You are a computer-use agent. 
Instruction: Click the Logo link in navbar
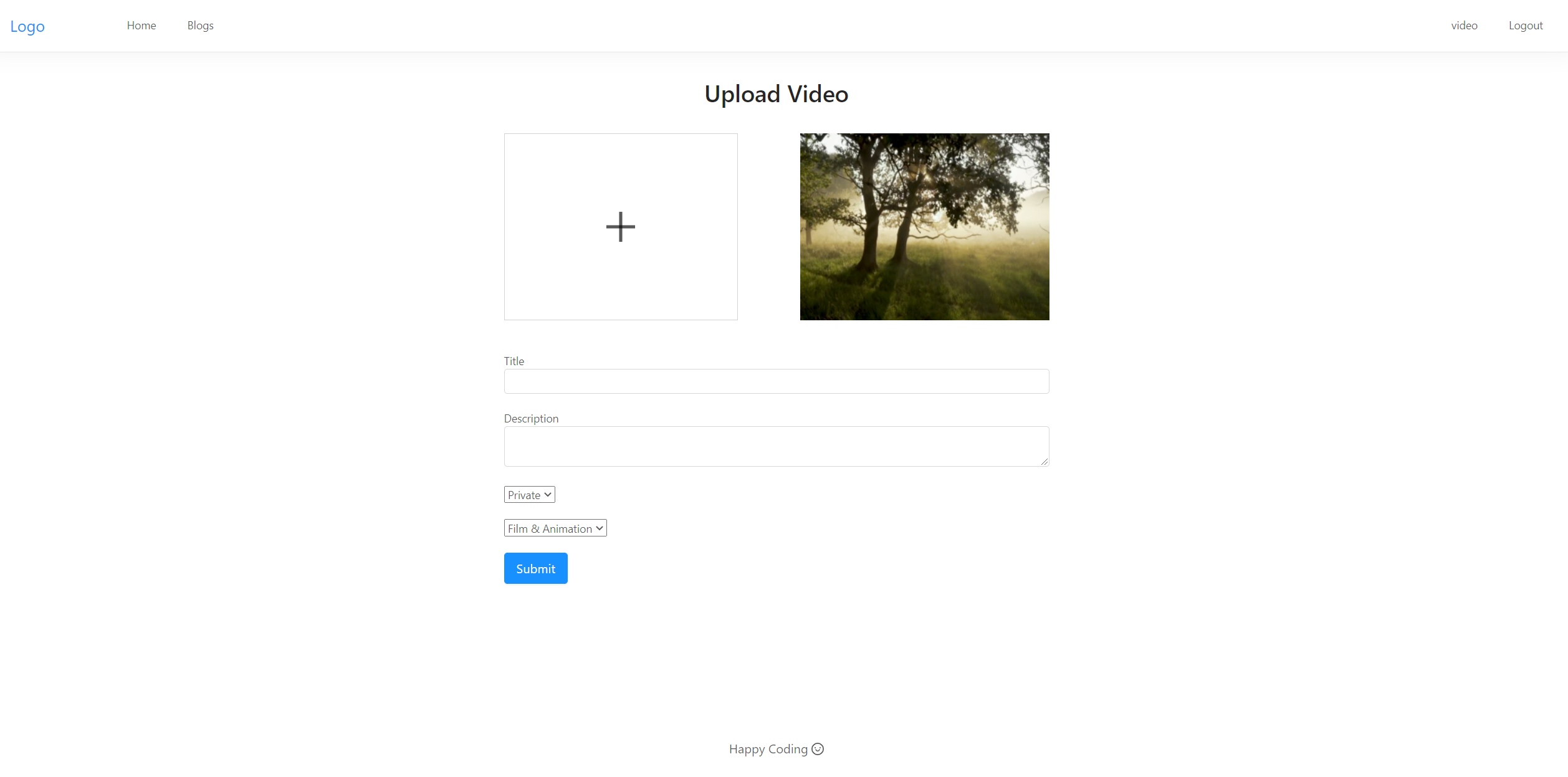27,26
